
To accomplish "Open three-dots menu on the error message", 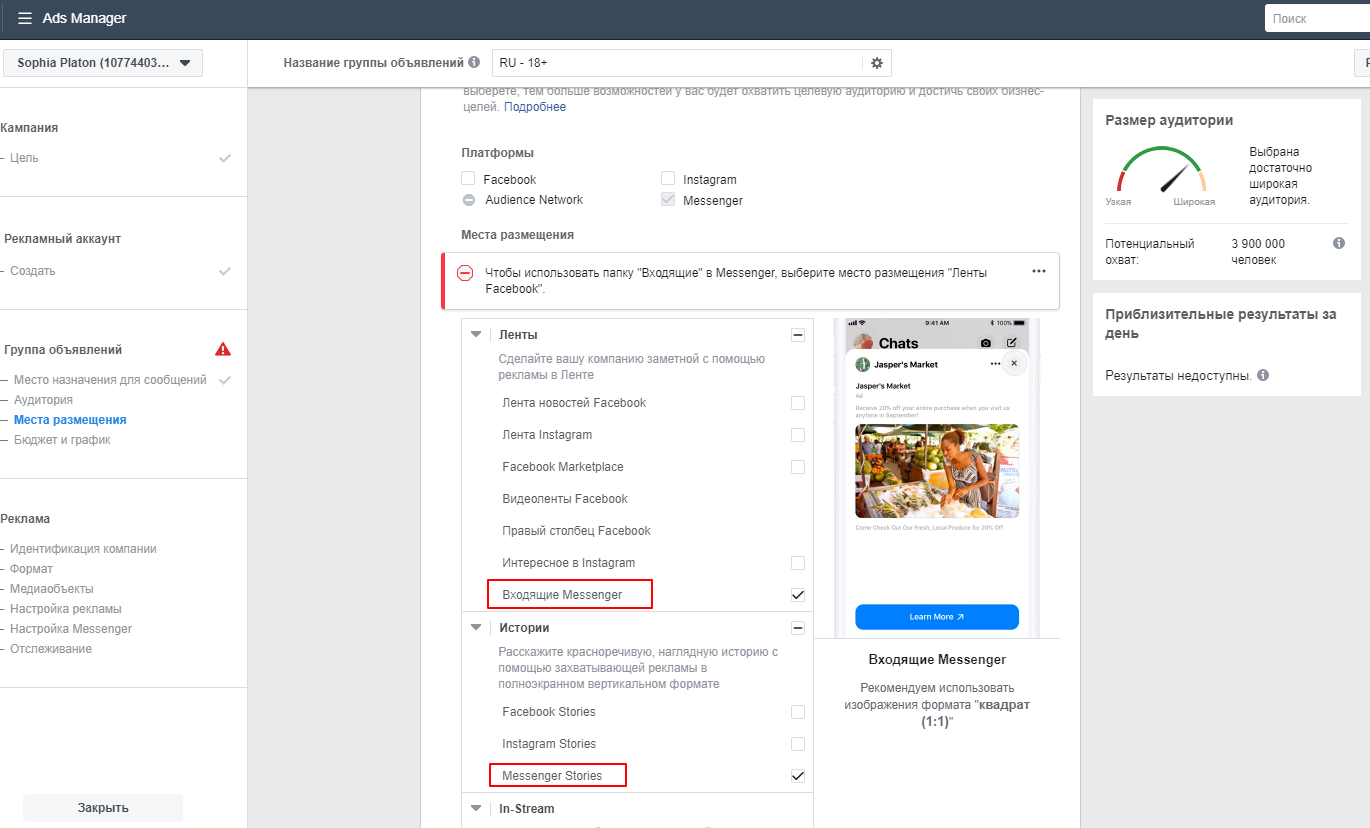I will [1039, 271].
